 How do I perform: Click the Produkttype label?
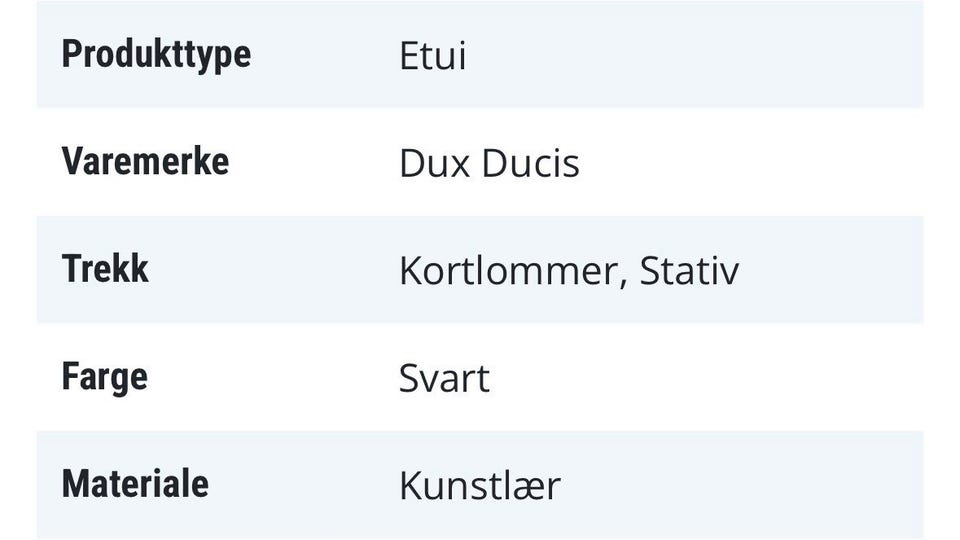[156, 54]
